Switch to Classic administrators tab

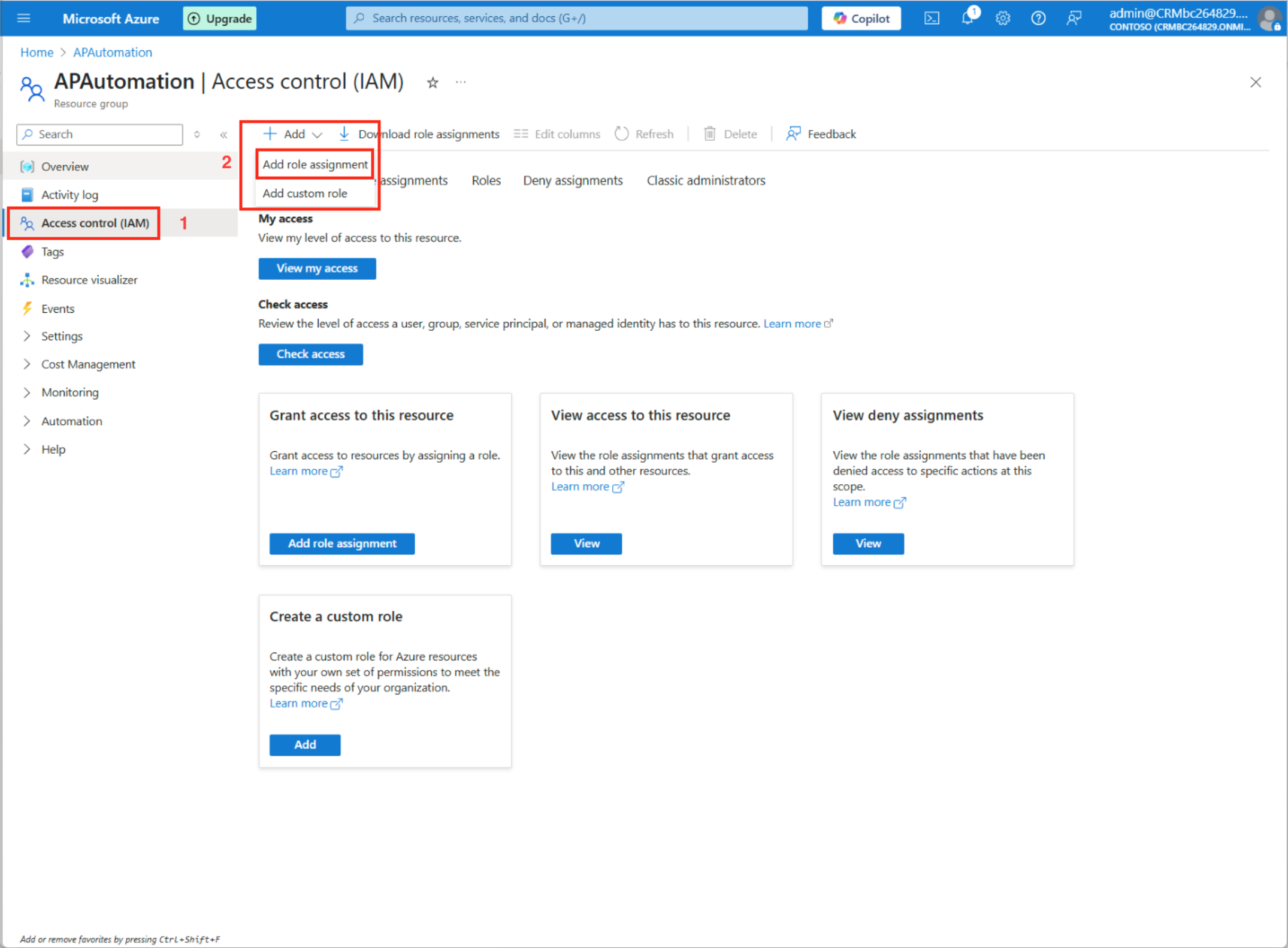706,180
